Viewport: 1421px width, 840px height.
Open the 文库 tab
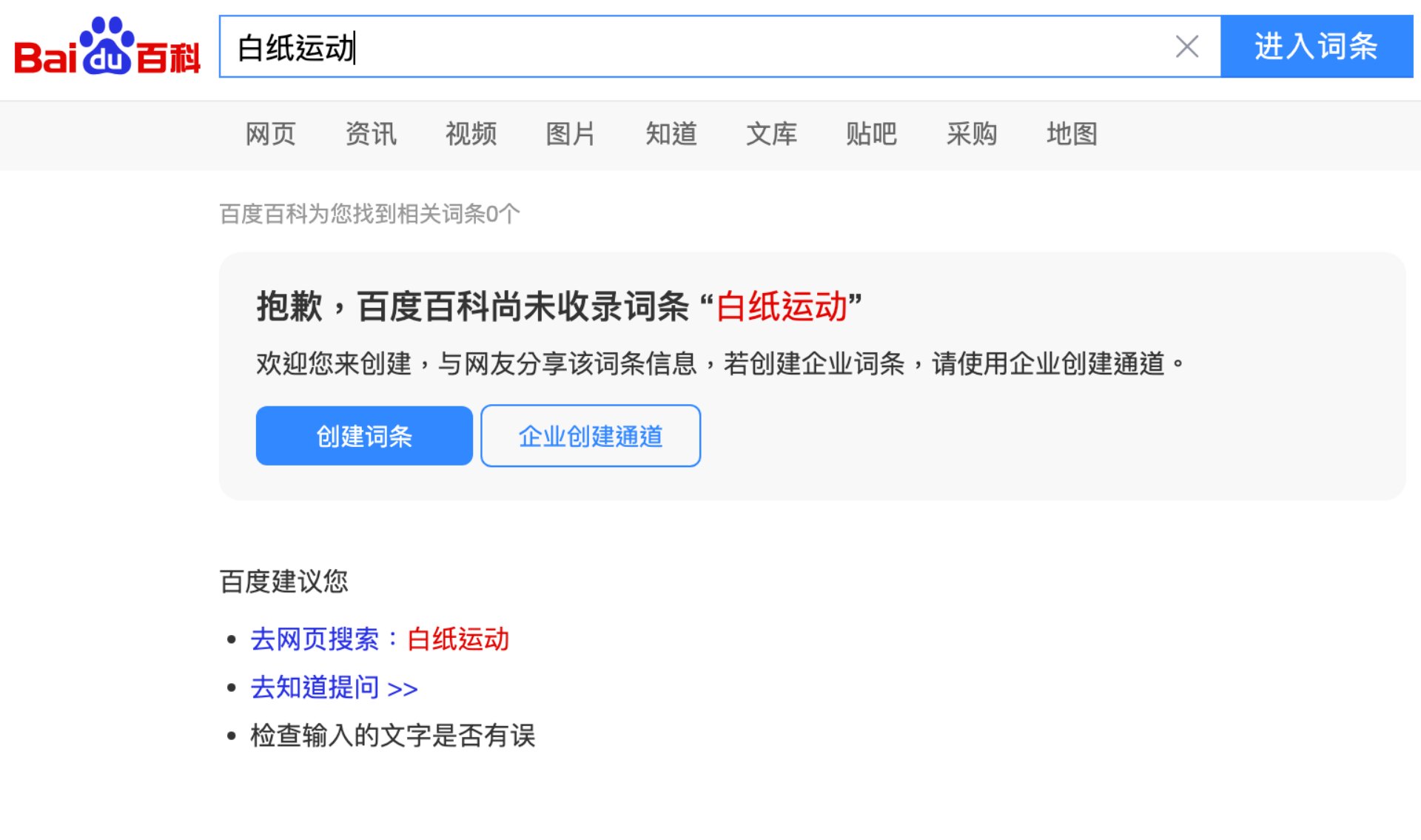(x=771, y=134)
